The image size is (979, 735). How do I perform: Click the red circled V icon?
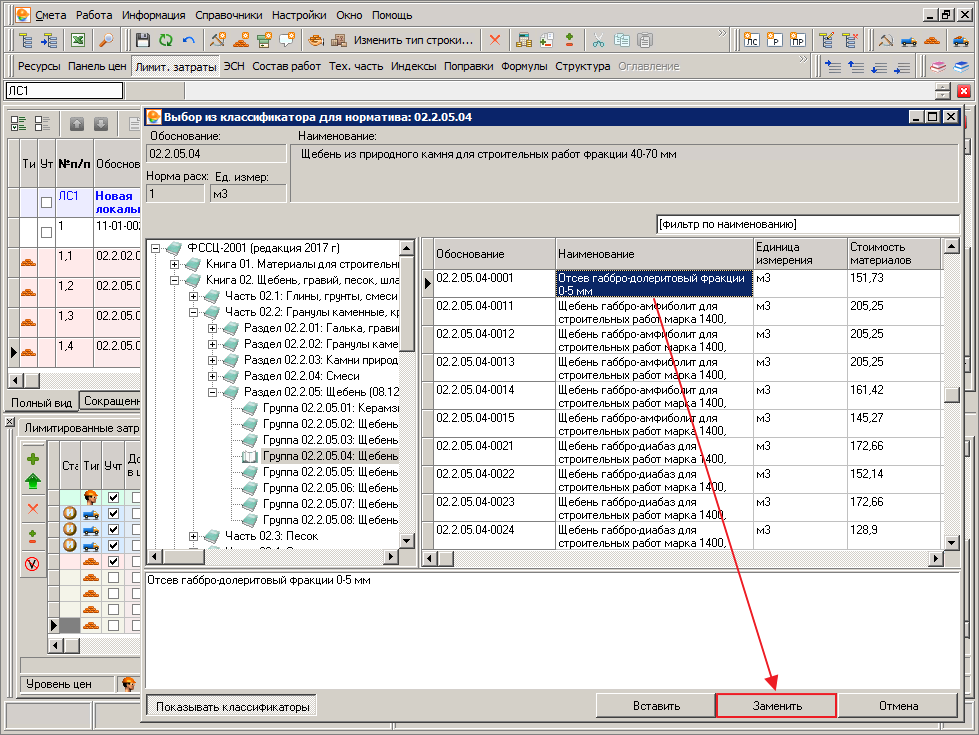coord(32,564)
